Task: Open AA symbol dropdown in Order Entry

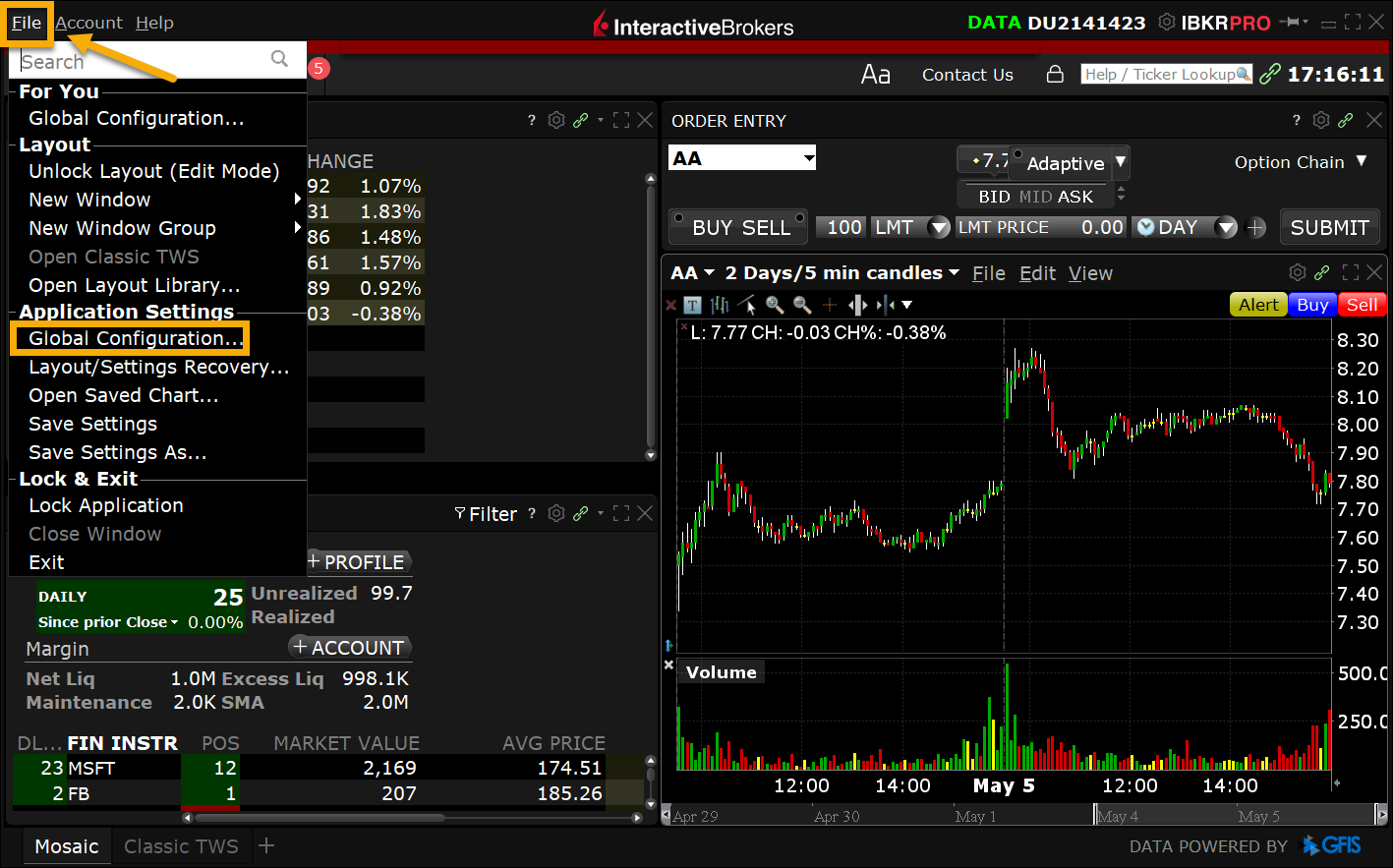Action: pyautogui.click(x=809, y=157)
